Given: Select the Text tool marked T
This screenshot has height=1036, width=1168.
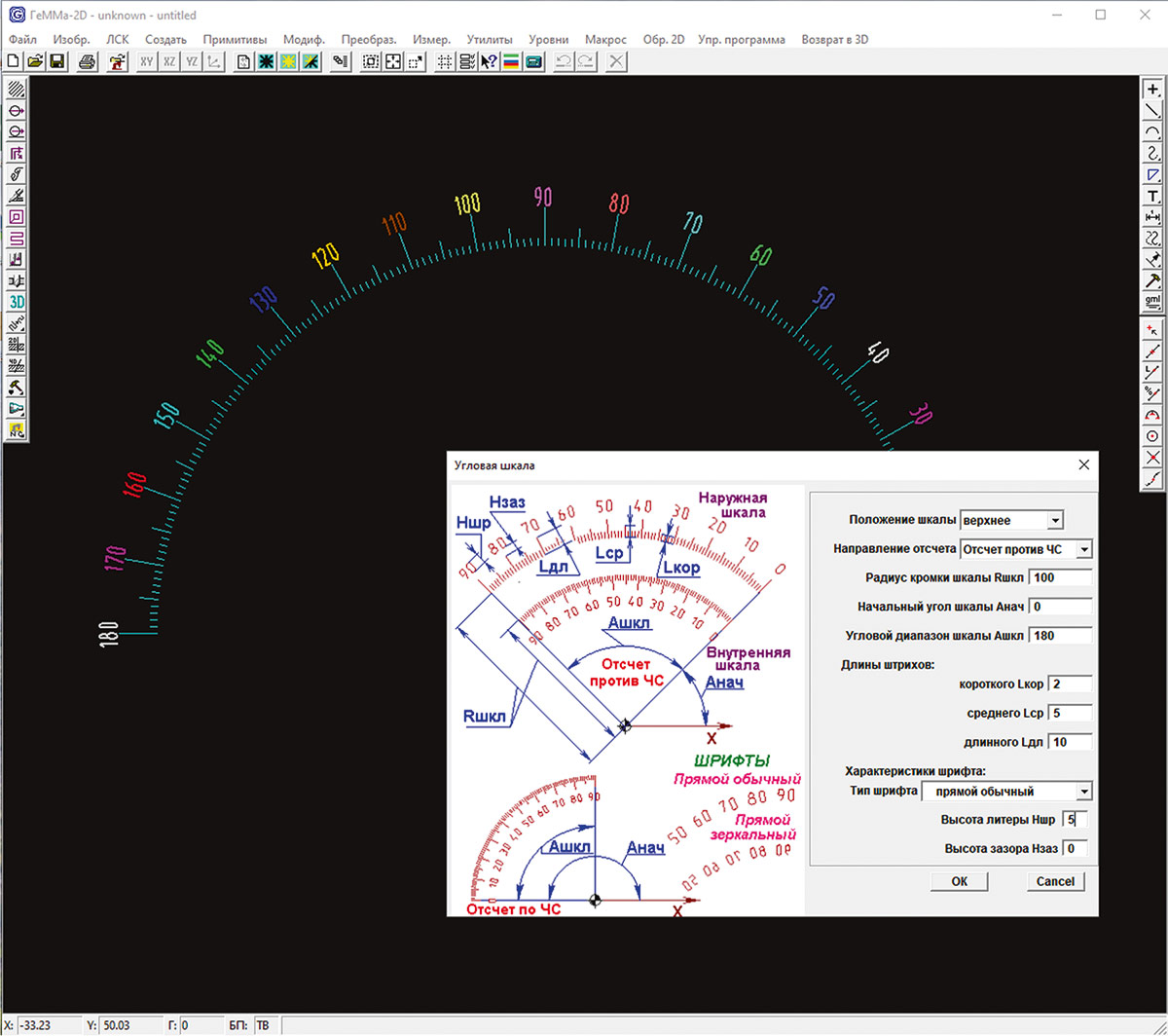Looking at the screenshot, I should pyautogui.click(x=1152, y=197).
